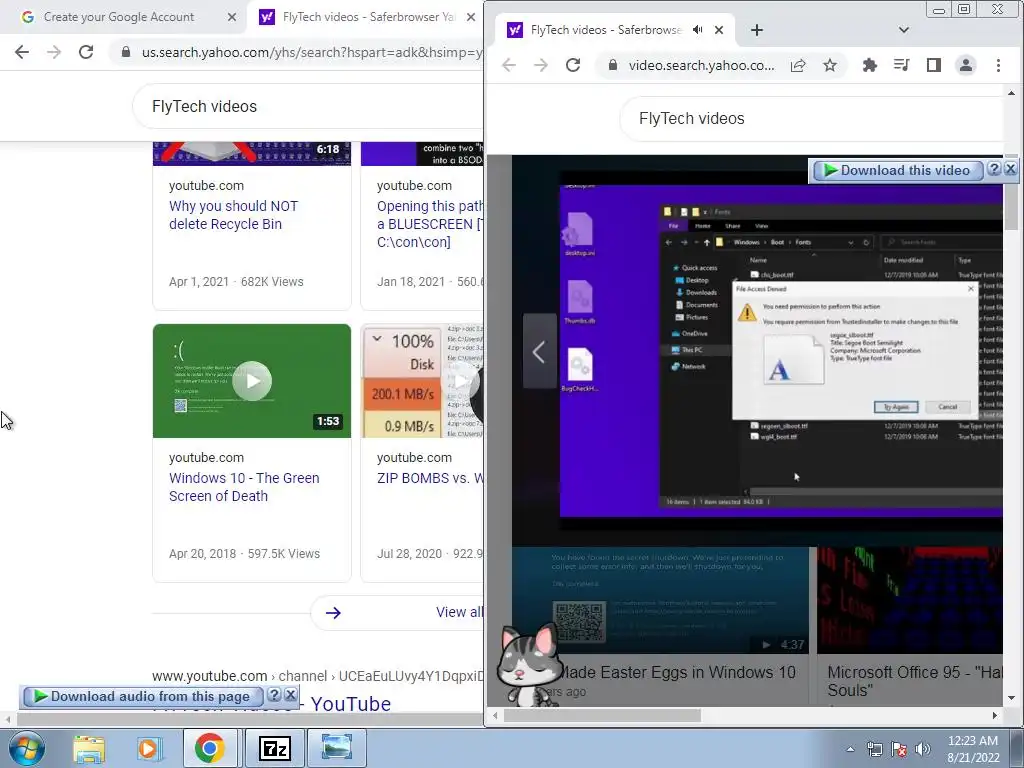
Task: Click FlyTech videos search box in left window
Action: coord(307,106)
